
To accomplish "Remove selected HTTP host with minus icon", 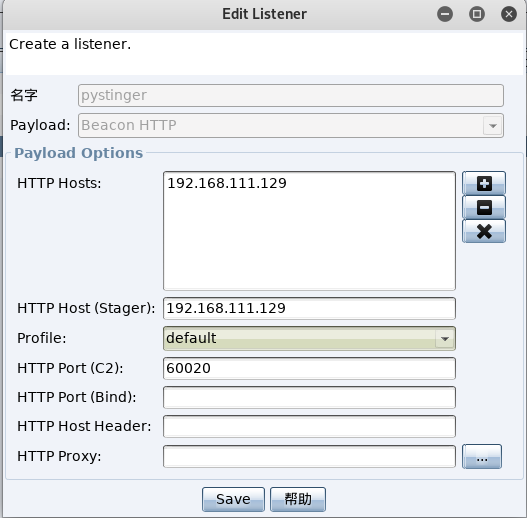I will (484, 207).
